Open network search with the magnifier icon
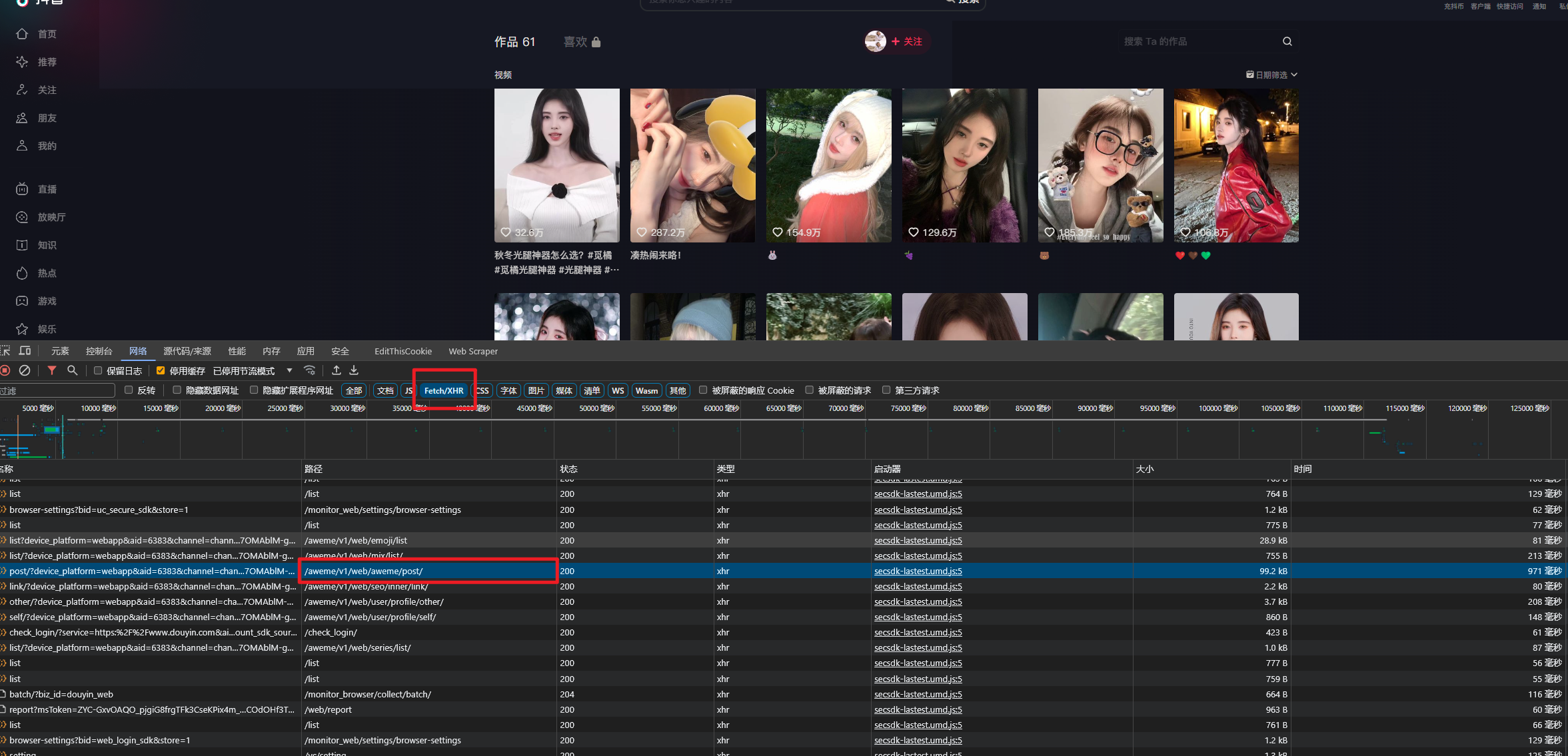 point(73,370)
